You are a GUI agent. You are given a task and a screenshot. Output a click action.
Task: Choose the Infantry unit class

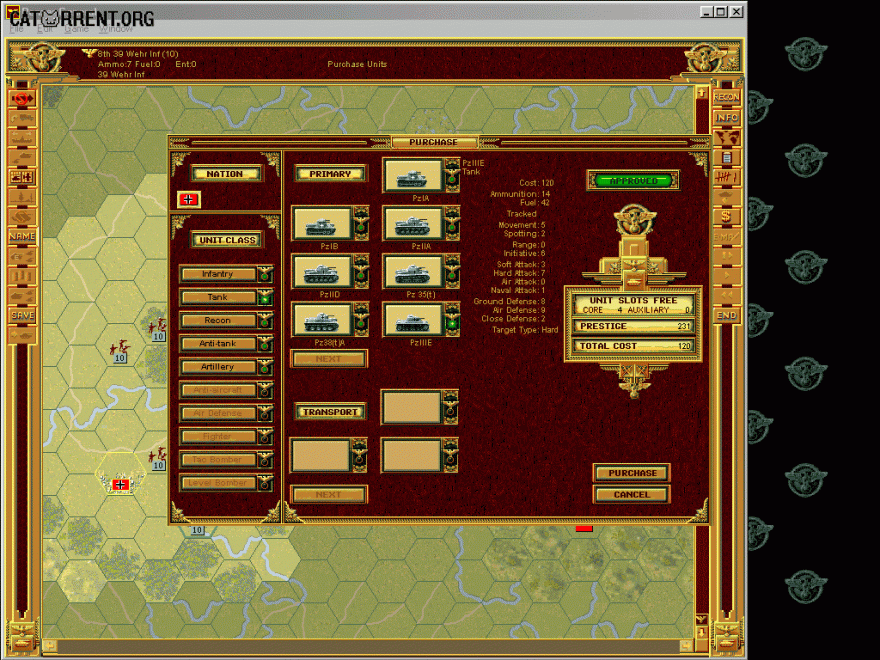[218, 274]
